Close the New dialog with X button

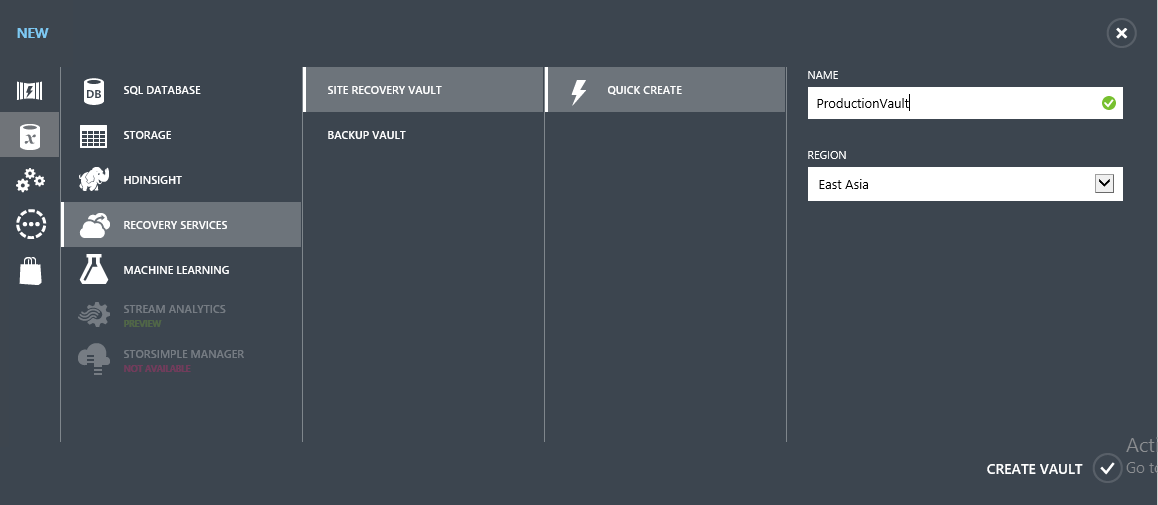(x=1121, y=33)
